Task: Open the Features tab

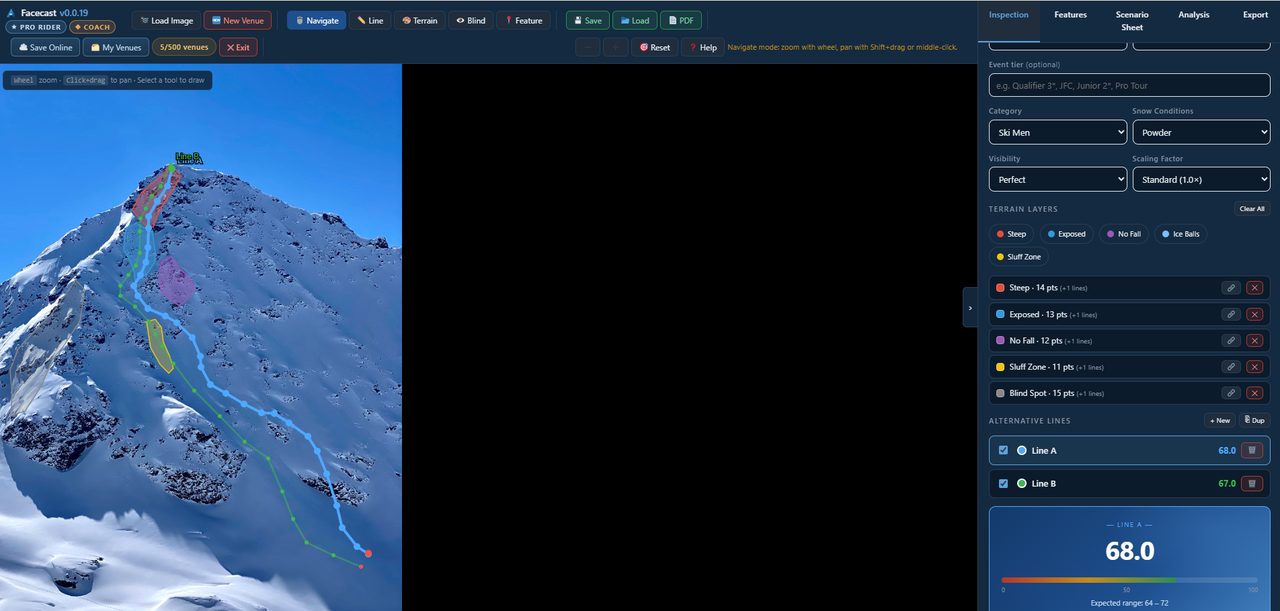Action: pos(1070,15)
